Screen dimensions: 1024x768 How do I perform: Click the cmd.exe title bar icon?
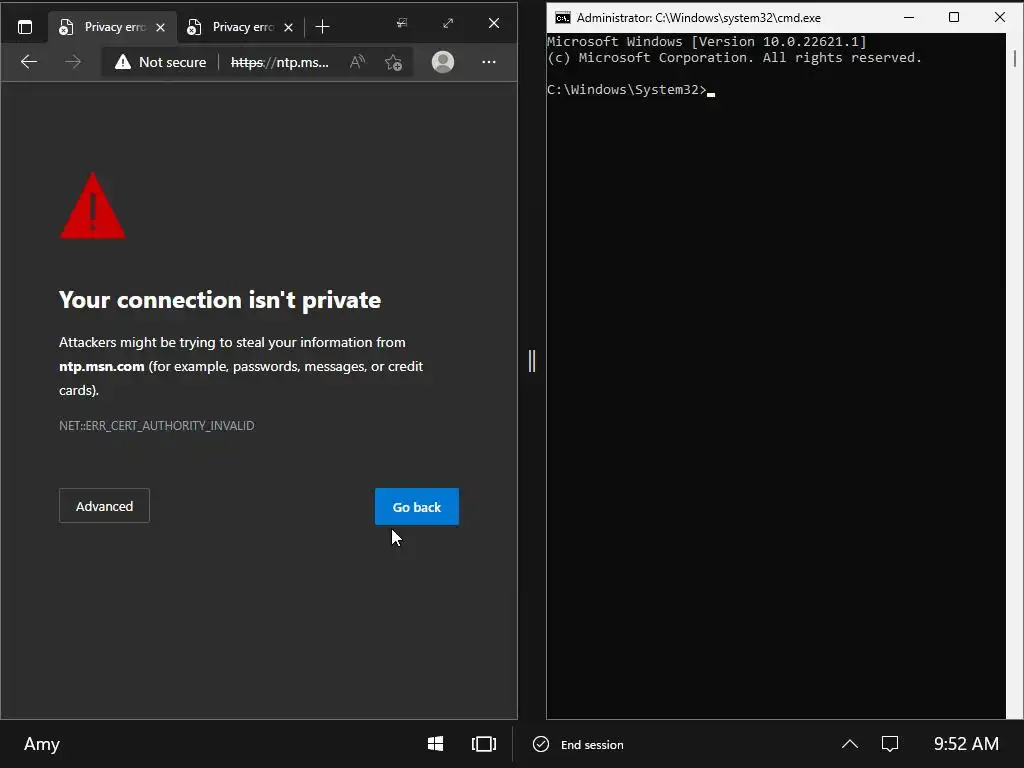click(x=562, y=18)
